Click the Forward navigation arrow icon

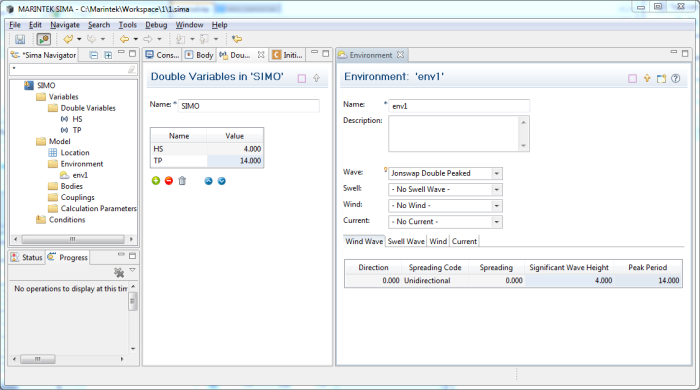148,39
